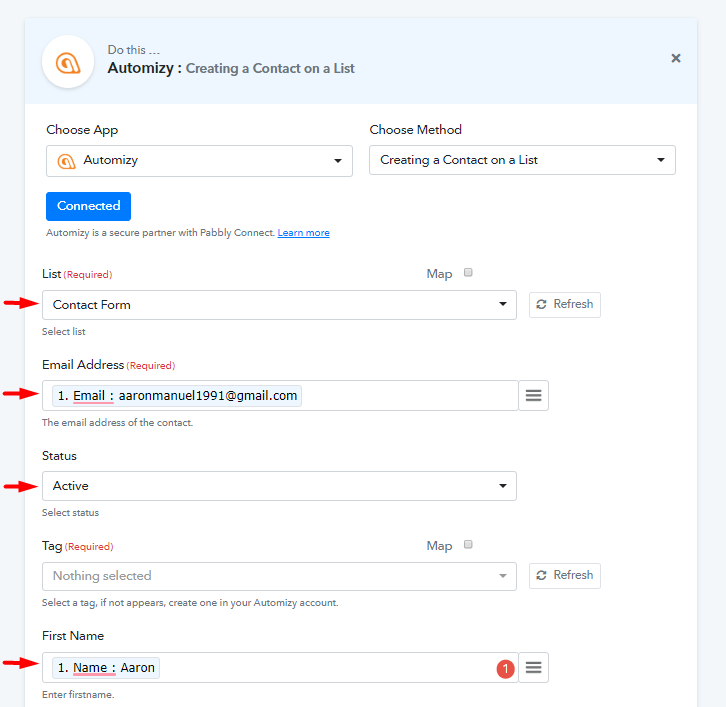Open the Choose App dropdown showing Automizy

199,161
